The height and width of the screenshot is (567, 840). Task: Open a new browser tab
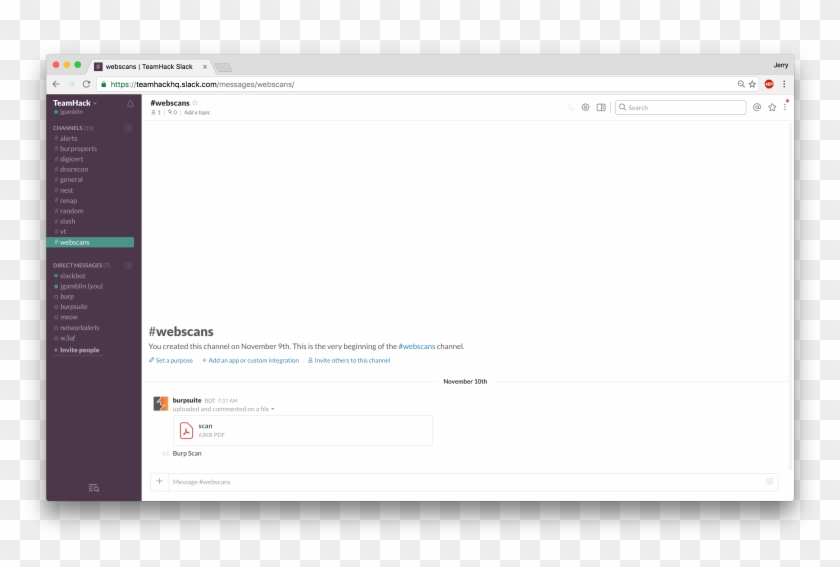point(223,67)
